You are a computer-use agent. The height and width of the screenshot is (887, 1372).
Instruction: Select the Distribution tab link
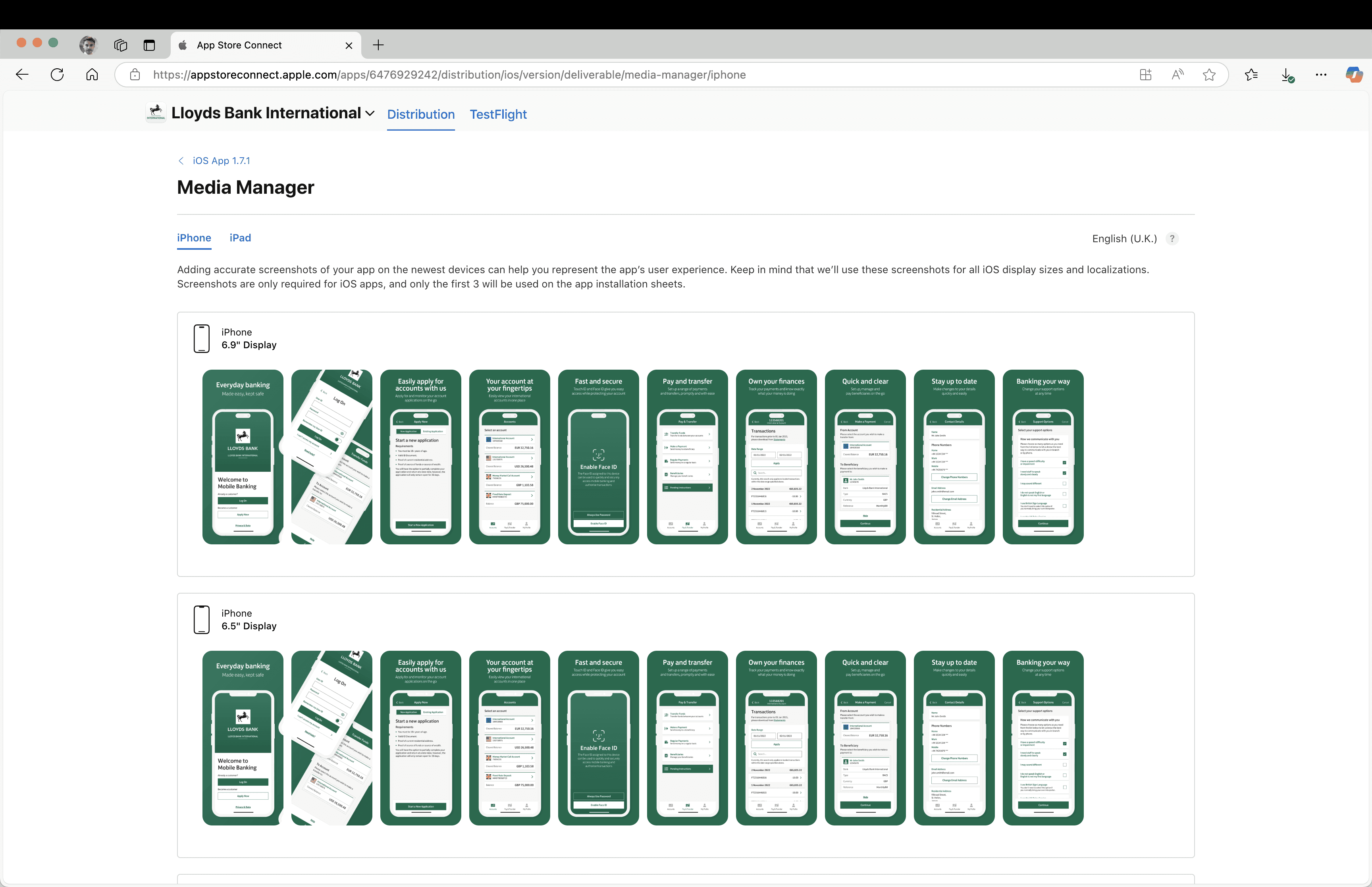coord(421,114)
